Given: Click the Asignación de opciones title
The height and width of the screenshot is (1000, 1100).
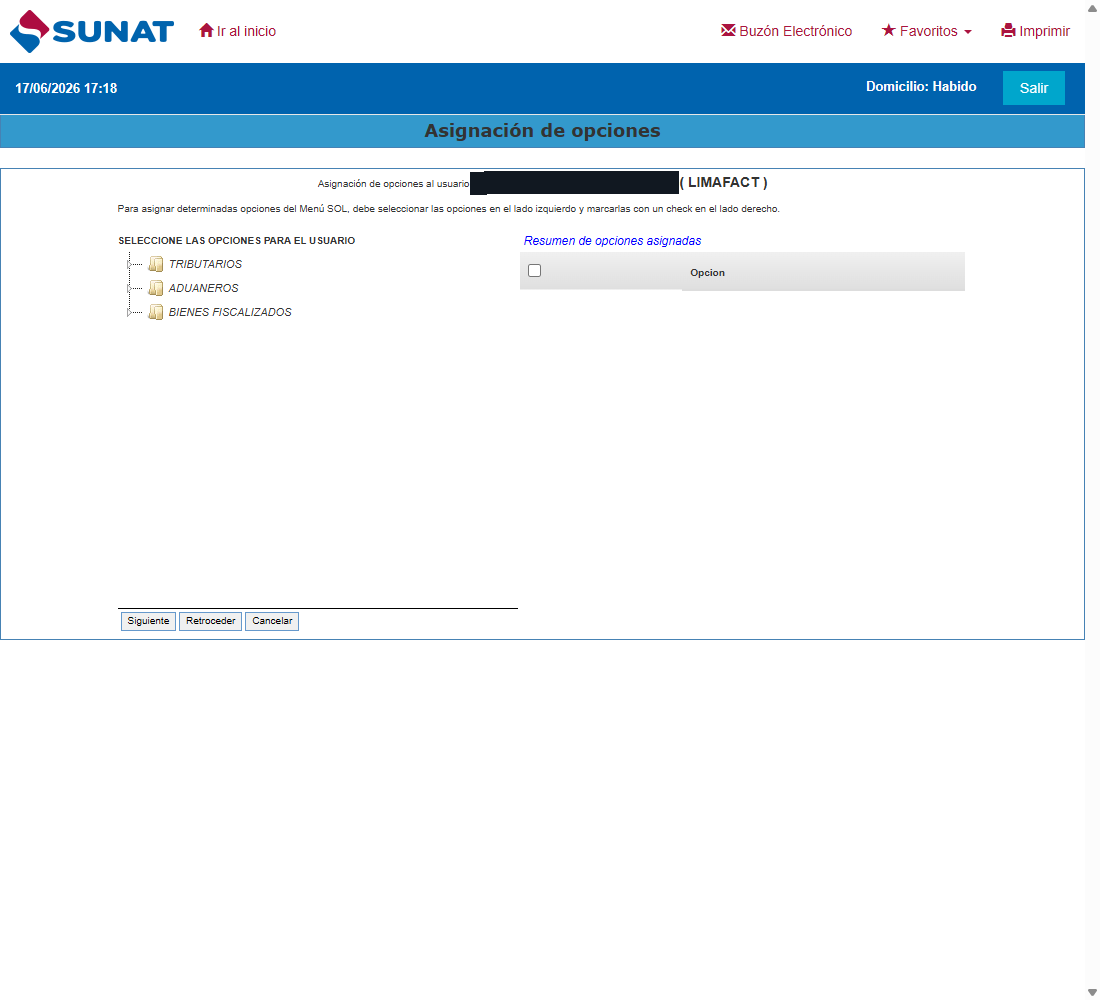Looking at the screenshot, I should point(542,131).
